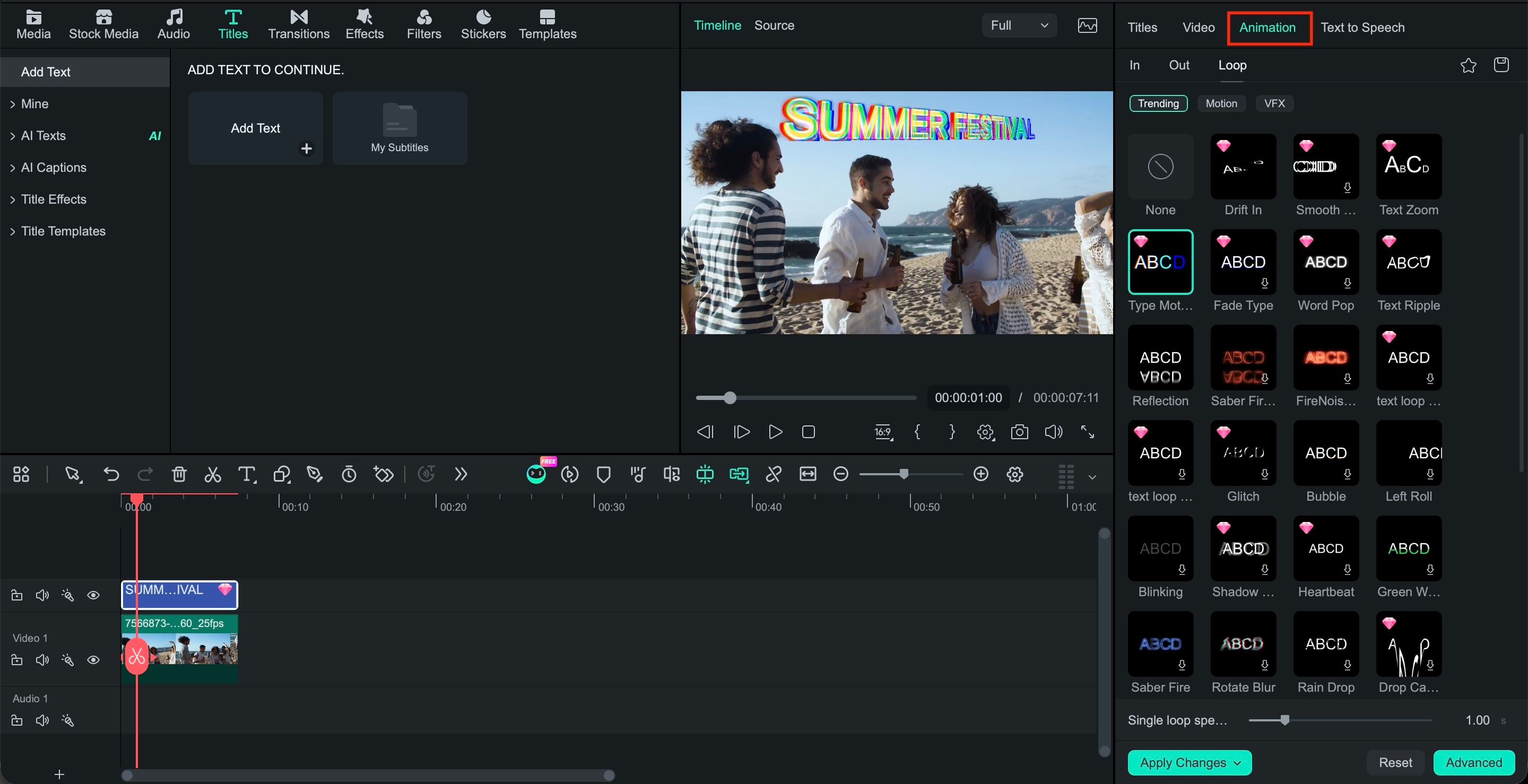Select the Text tool in timeline toolbar

pyautogui.click(x=247, y=474)
